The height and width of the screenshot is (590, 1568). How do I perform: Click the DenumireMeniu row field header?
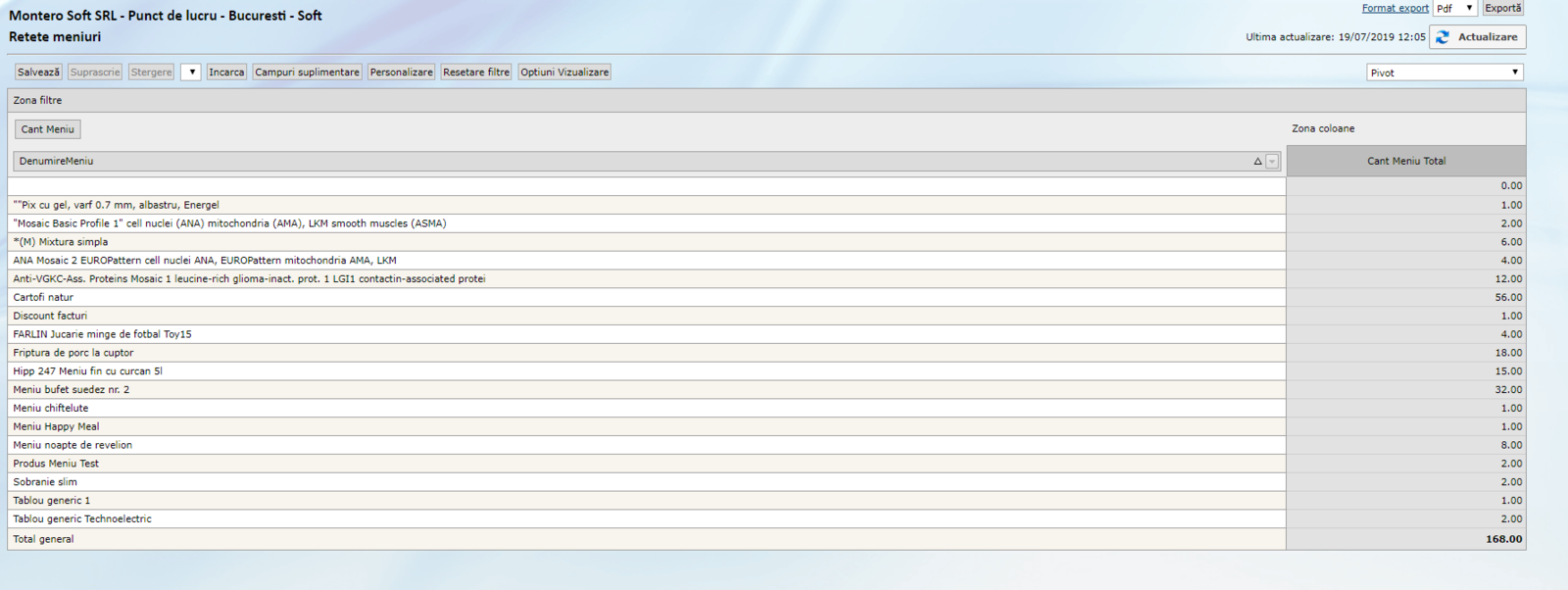pos(57,162)
